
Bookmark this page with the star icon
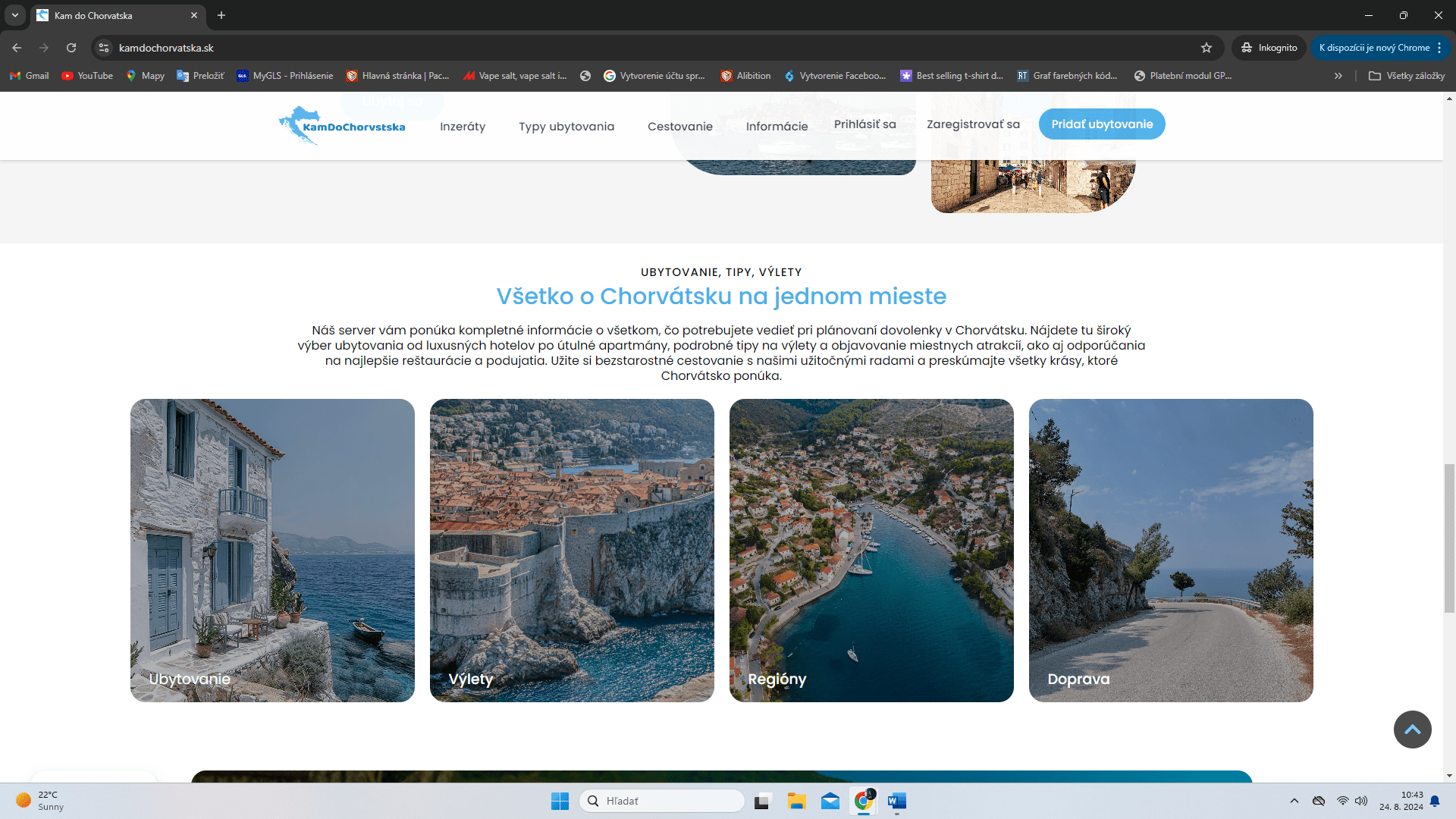1207,48
